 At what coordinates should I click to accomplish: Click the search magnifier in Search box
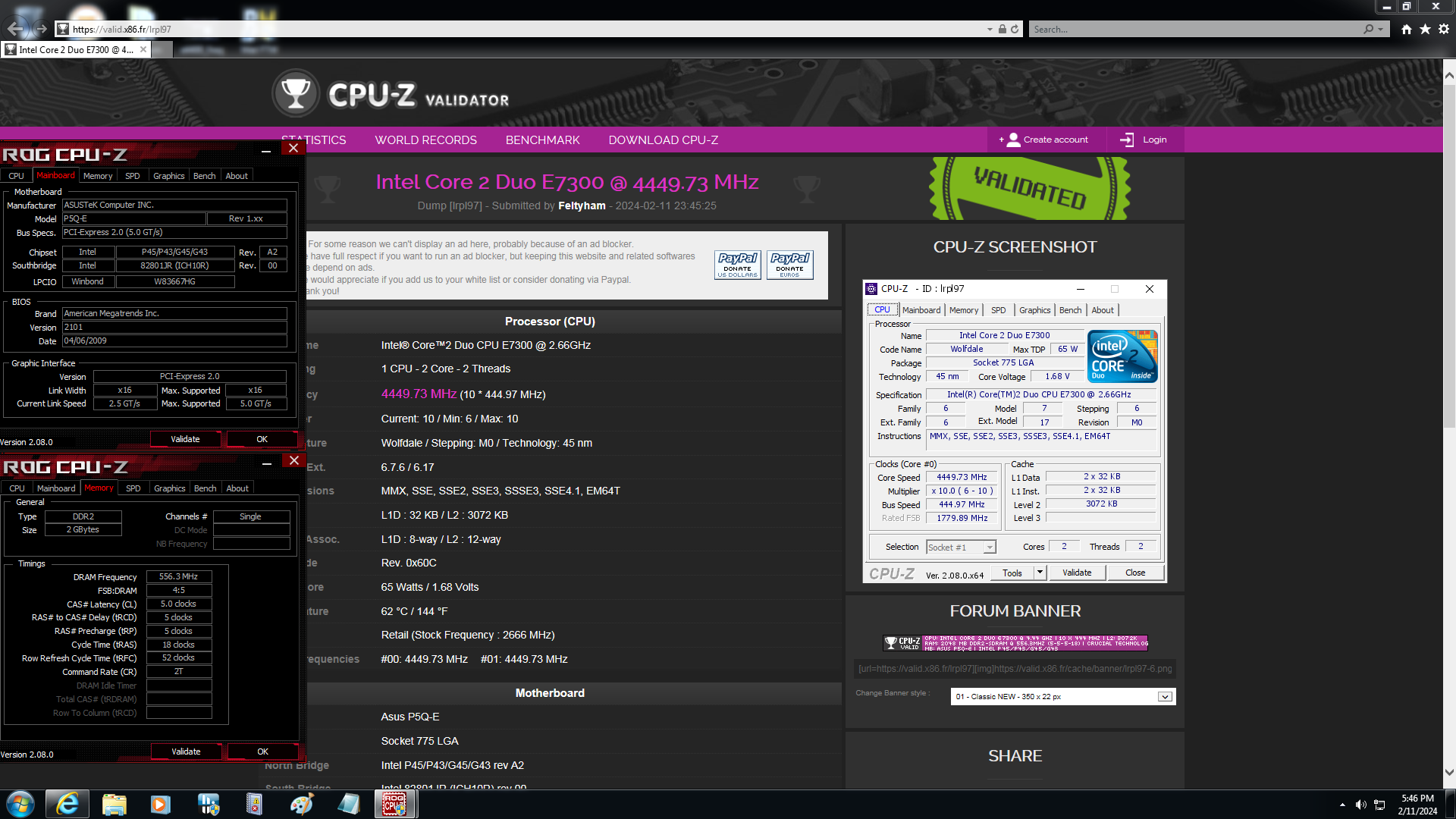1368,29
